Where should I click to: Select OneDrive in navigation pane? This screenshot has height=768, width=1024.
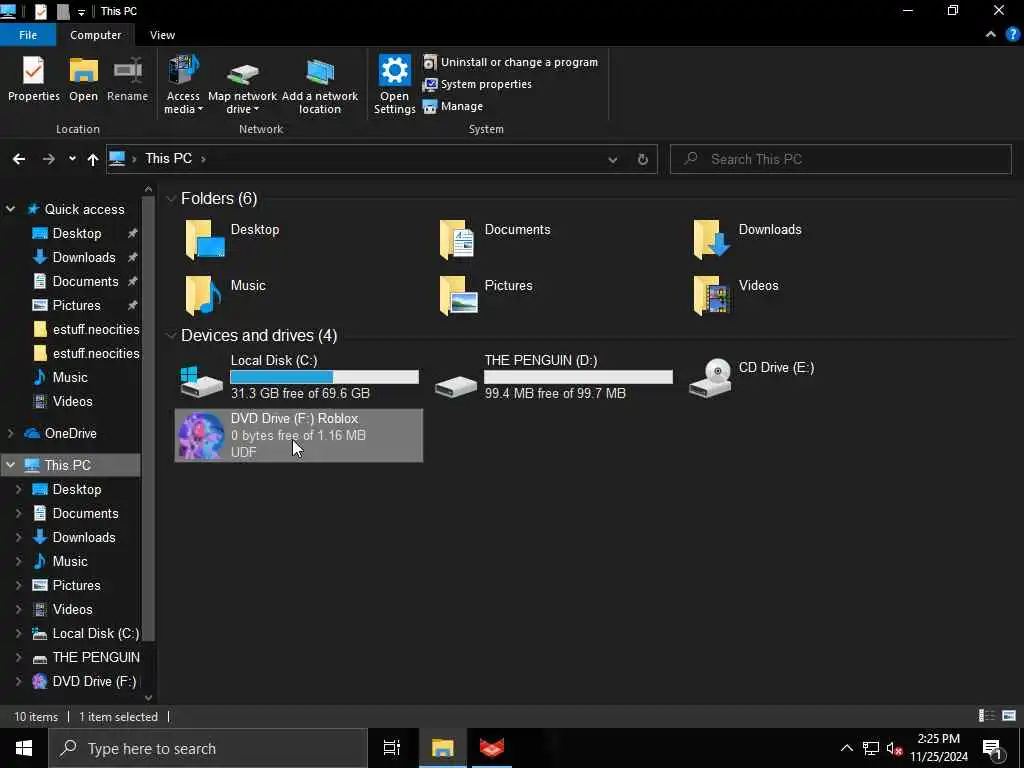tap(71, 433)
